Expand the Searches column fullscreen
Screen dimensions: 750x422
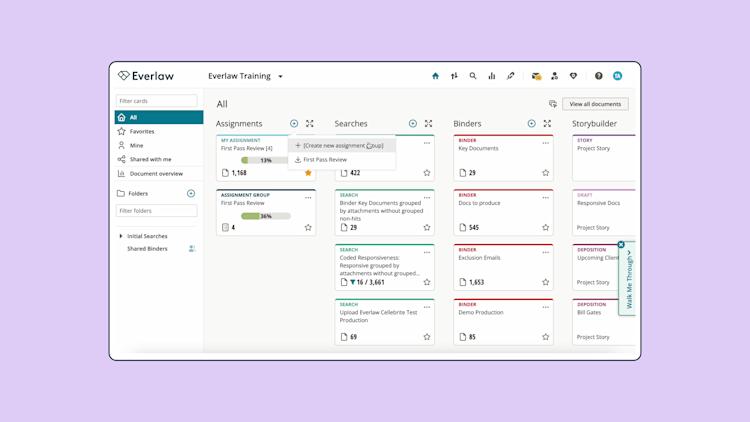428,123
